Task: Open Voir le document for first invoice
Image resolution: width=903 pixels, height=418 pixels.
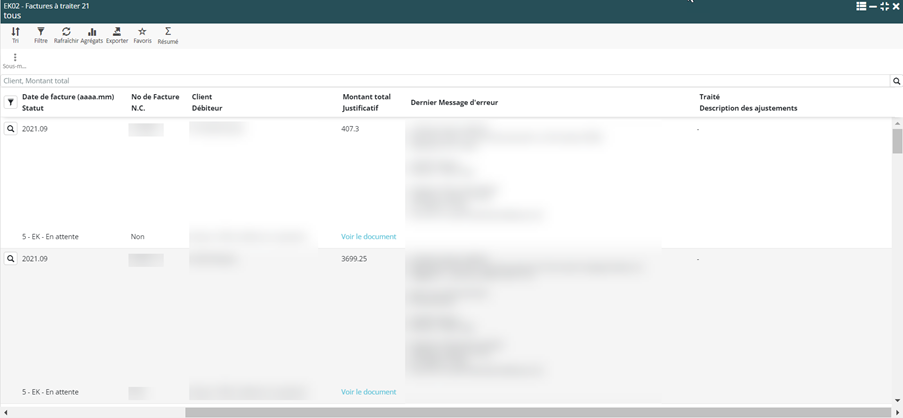Action: pos(368,237)
